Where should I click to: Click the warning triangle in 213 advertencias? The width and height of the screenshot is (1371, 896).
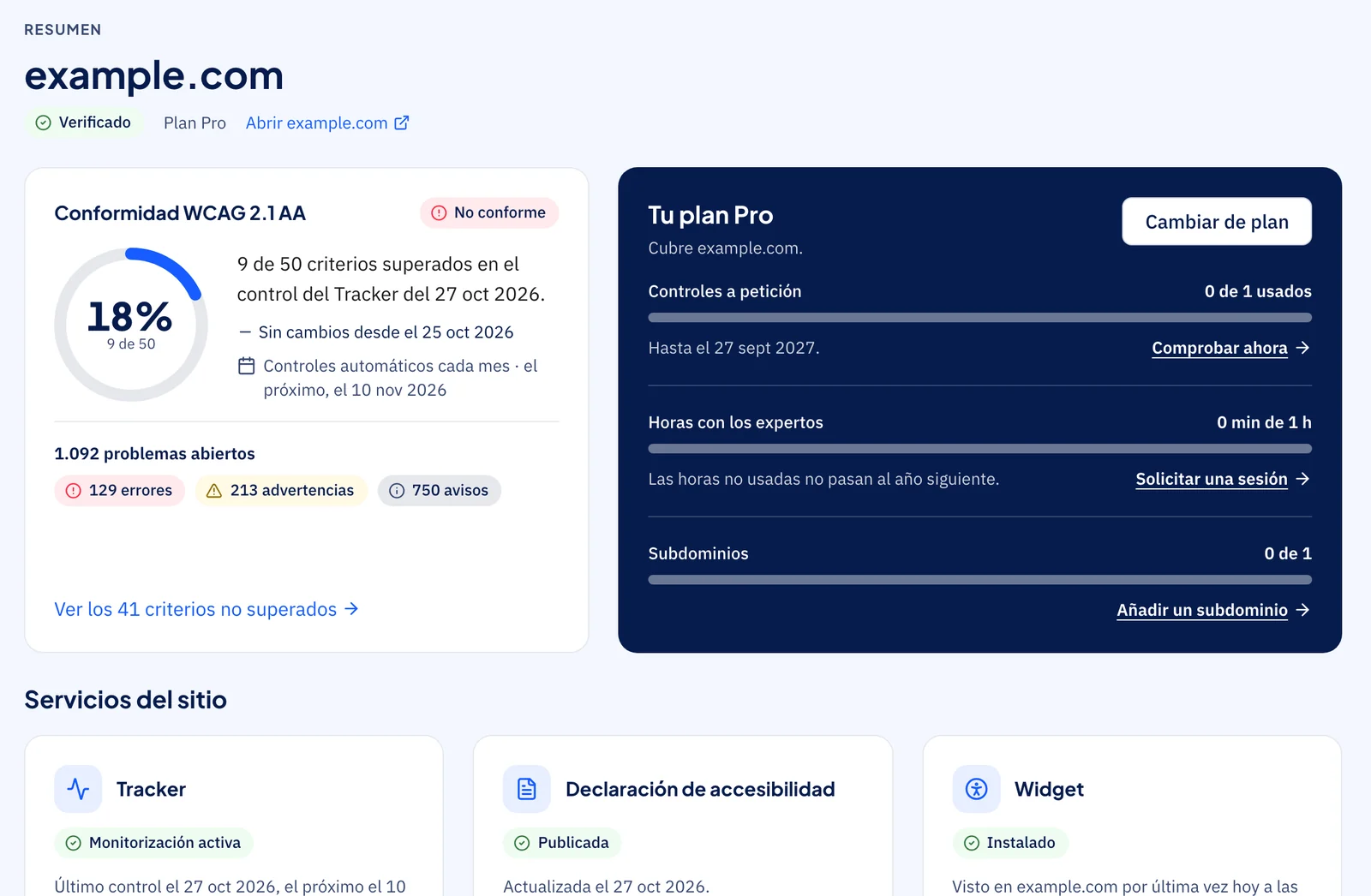(214, 491)
